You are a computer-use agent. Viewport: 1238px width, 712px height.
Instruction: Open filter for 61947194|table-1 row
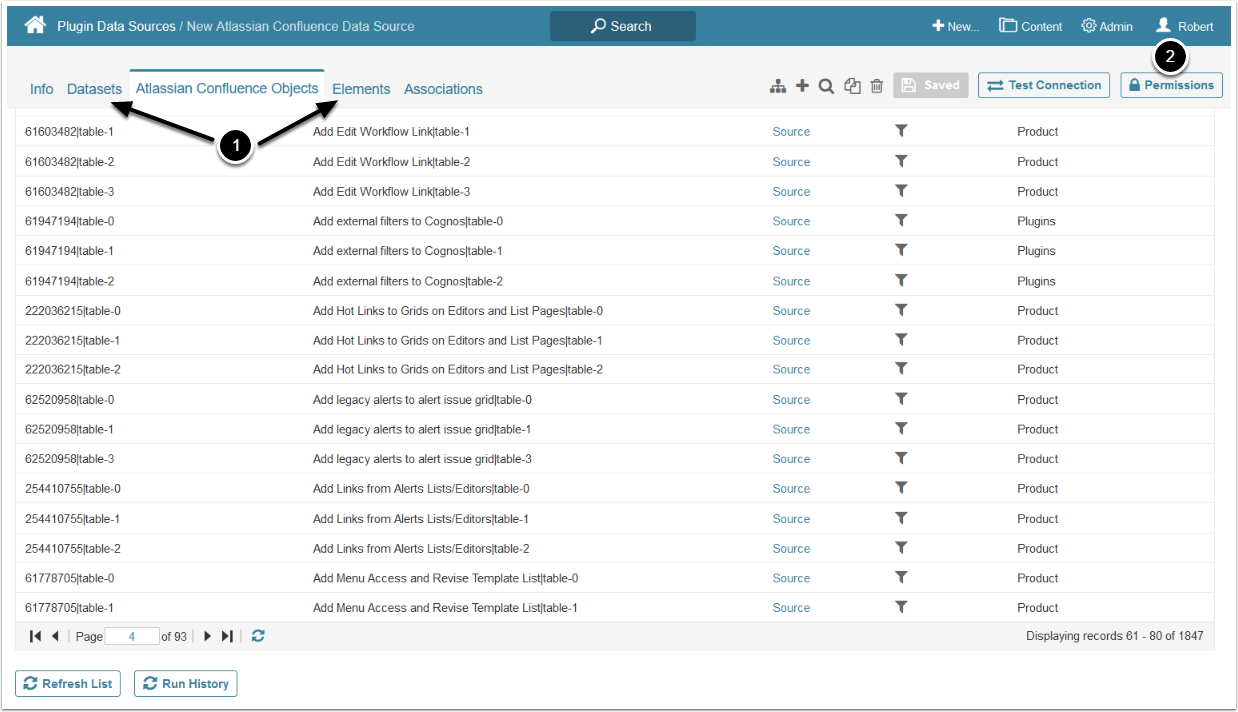pyautogui.click(x=901, y=250)
